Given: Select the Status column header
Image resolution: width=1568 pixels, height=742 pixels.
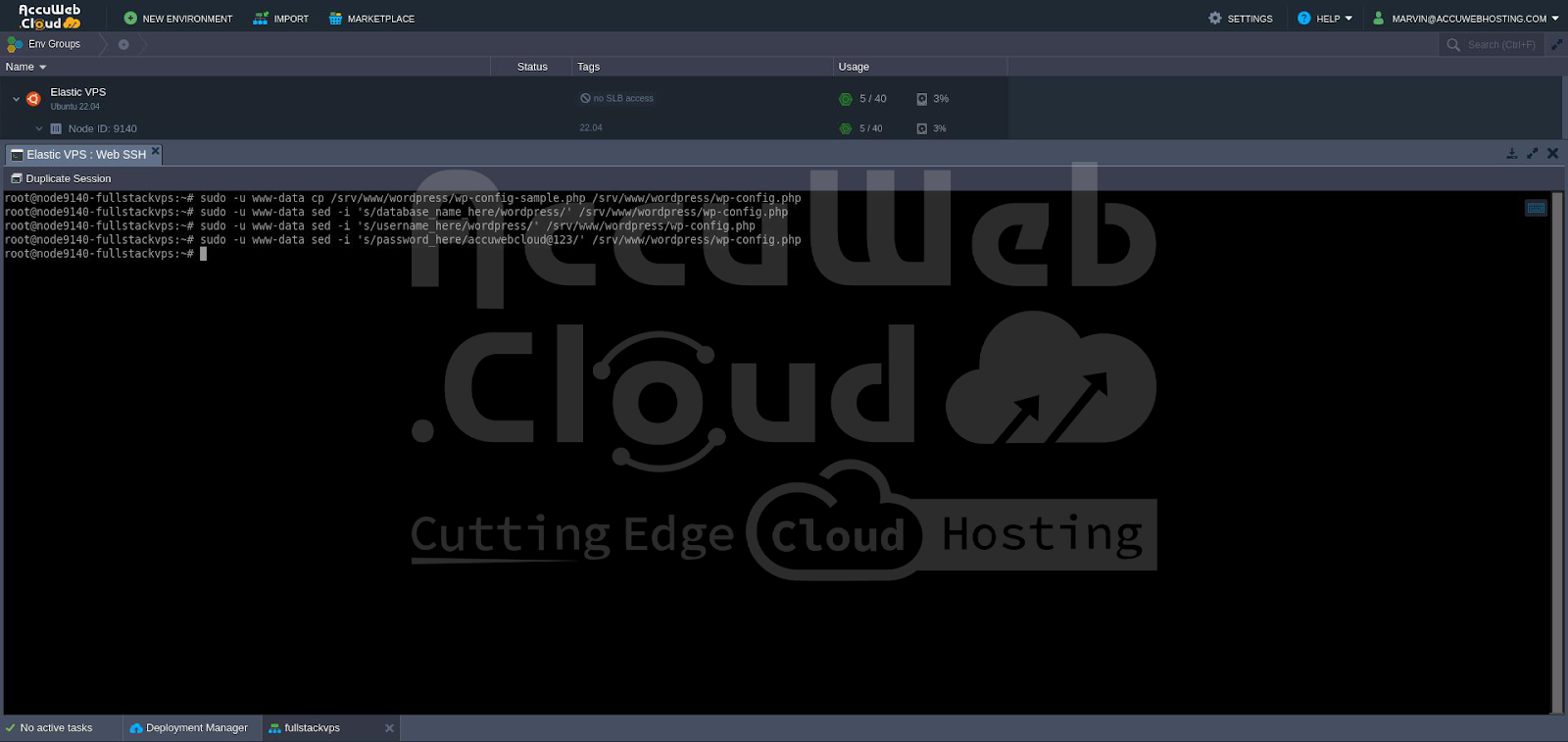Looking at the screenshot, I should point(532,67).
